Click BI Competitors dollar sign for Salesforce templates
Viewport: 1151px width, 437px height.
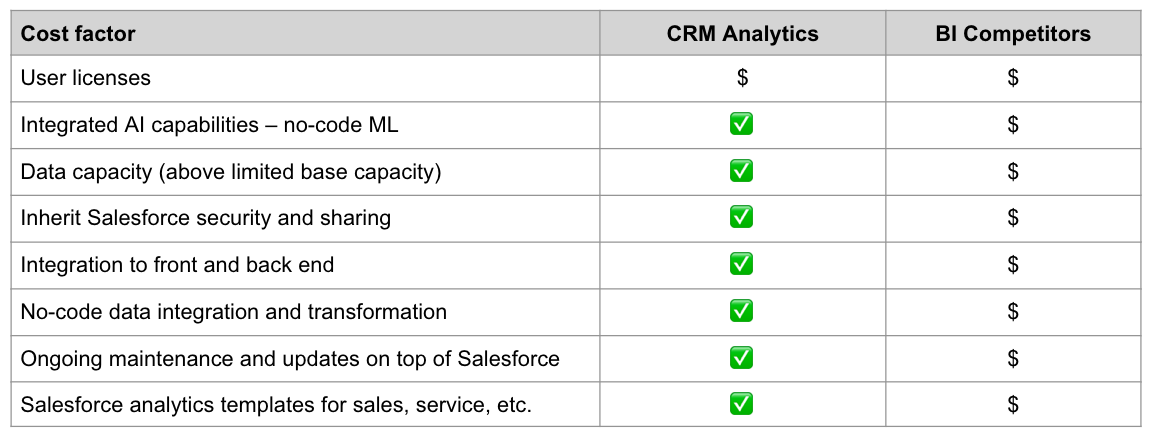[1012, 404]
